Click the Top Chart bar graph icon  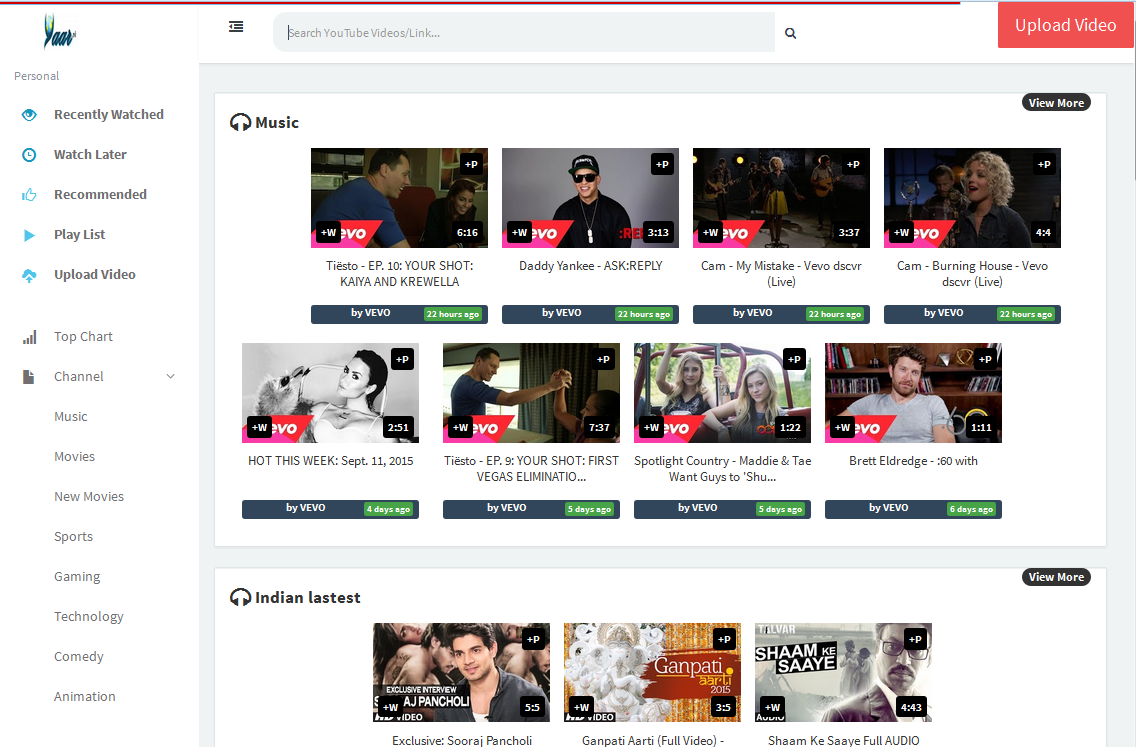tap(29, 337)
